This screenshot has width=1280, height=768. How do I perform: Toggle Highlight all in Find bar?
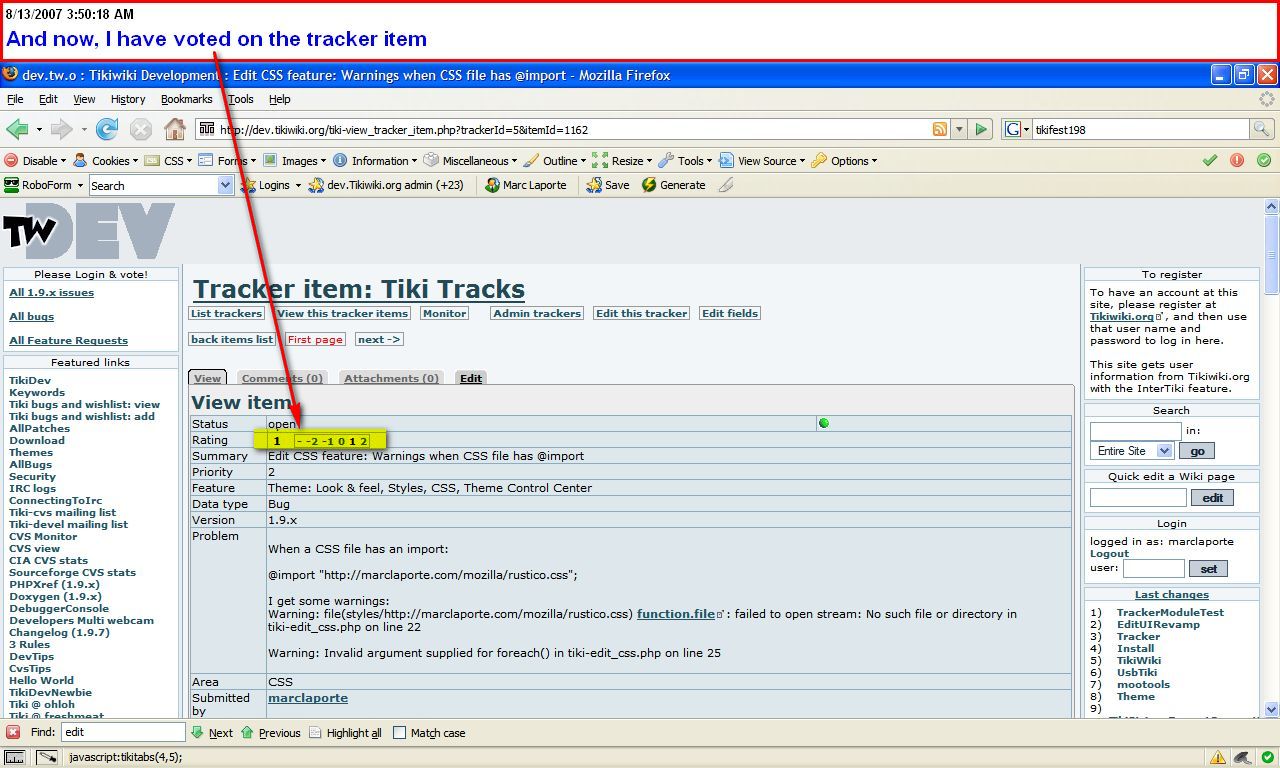[x=345, y=733]
